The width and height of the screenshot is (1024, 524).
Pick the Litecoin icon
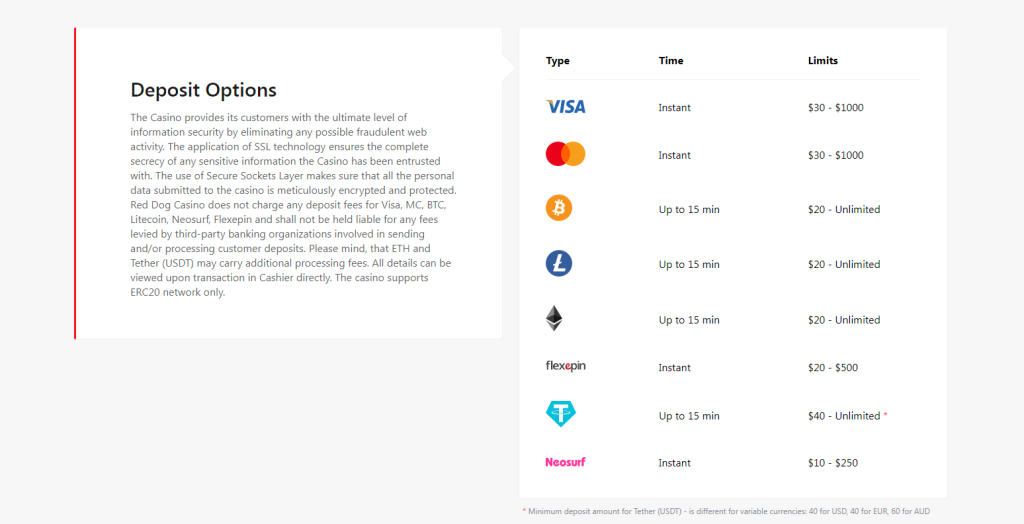point(559,263)
